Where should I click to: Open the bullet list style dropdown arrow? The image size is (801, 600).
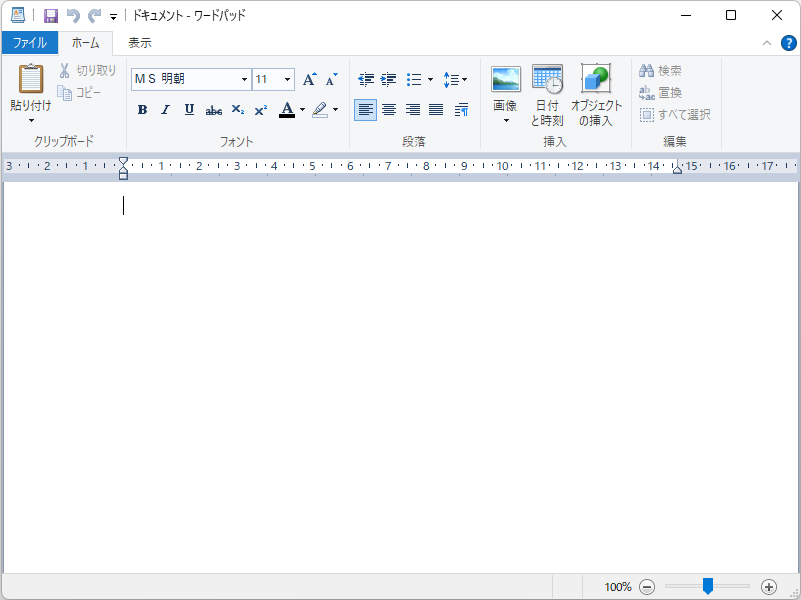click(x=430, y=79)
